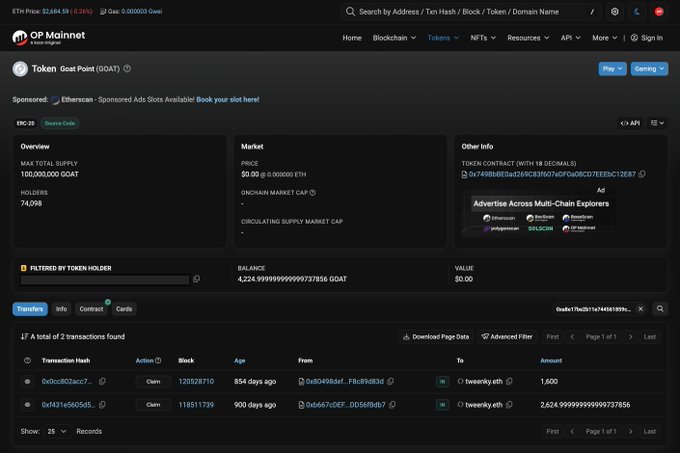Copy tweenky.eth address in 1,600 row
The width and height of the screenshot is (680, 453).
[x=509, y=381]
